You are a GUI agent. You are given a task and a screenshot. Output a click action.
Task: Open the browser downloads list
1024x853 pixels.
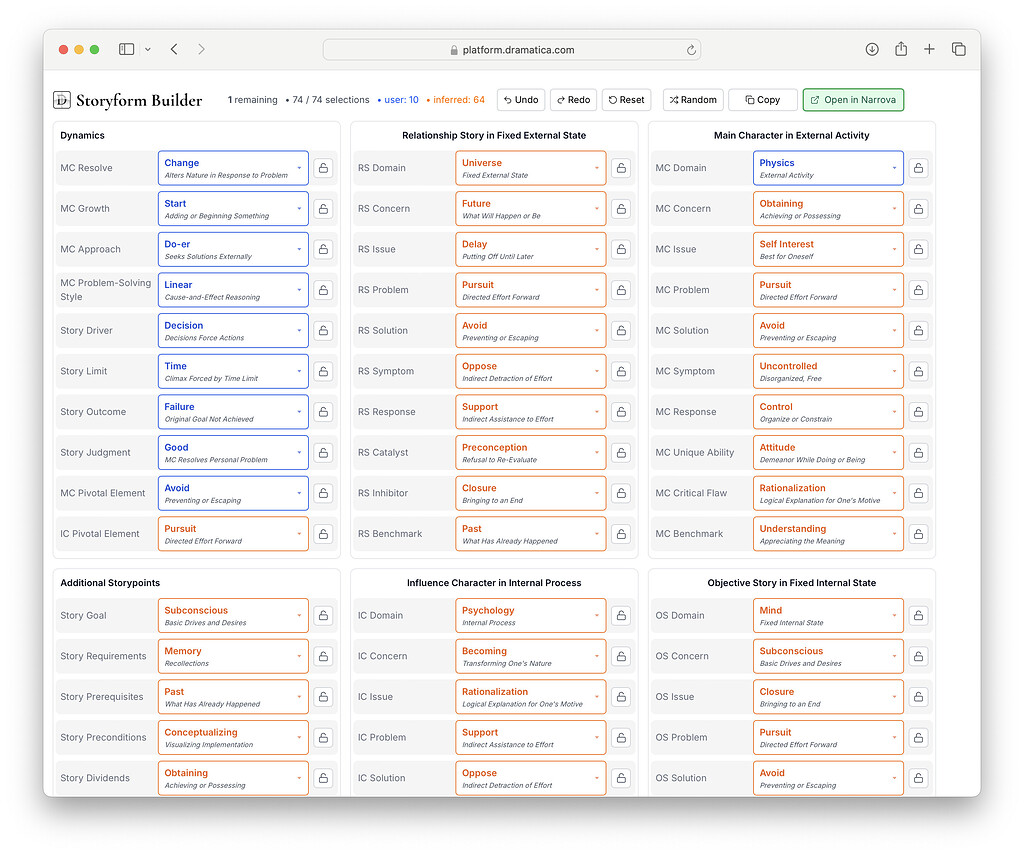pos(871,48)
